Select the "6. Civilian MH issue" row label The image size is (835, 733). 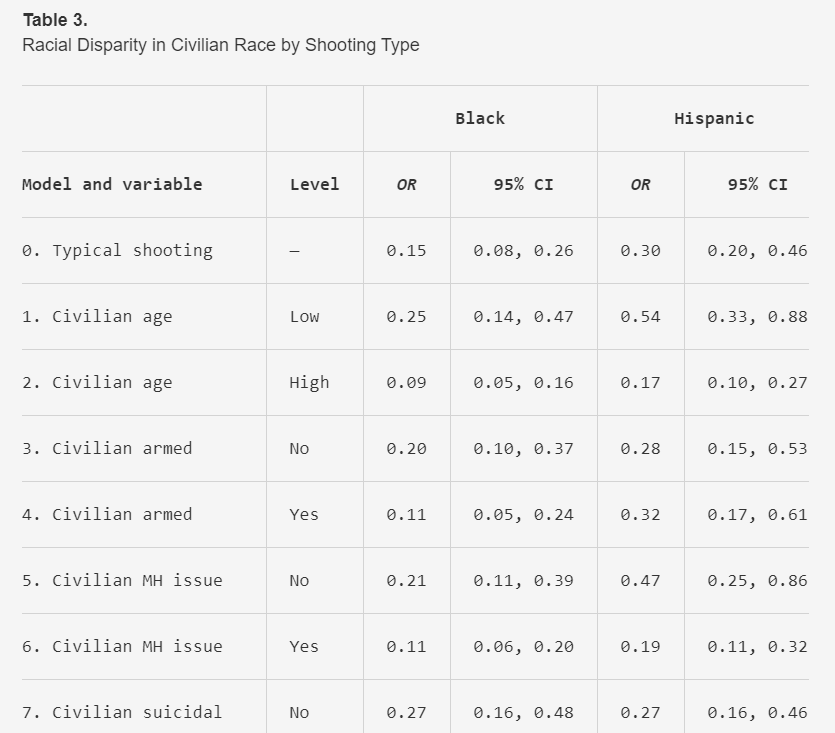point(122,646)
